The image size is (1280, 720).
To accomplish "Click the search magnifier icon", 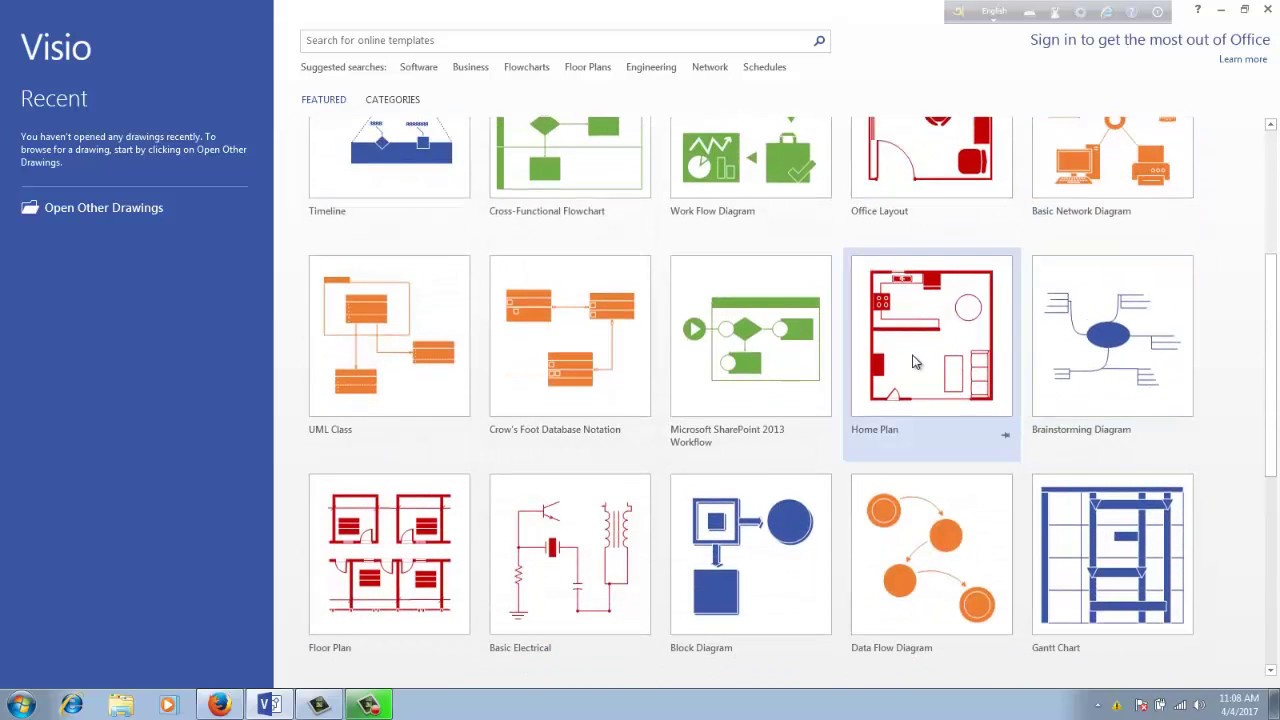I will tap(818, 40).
